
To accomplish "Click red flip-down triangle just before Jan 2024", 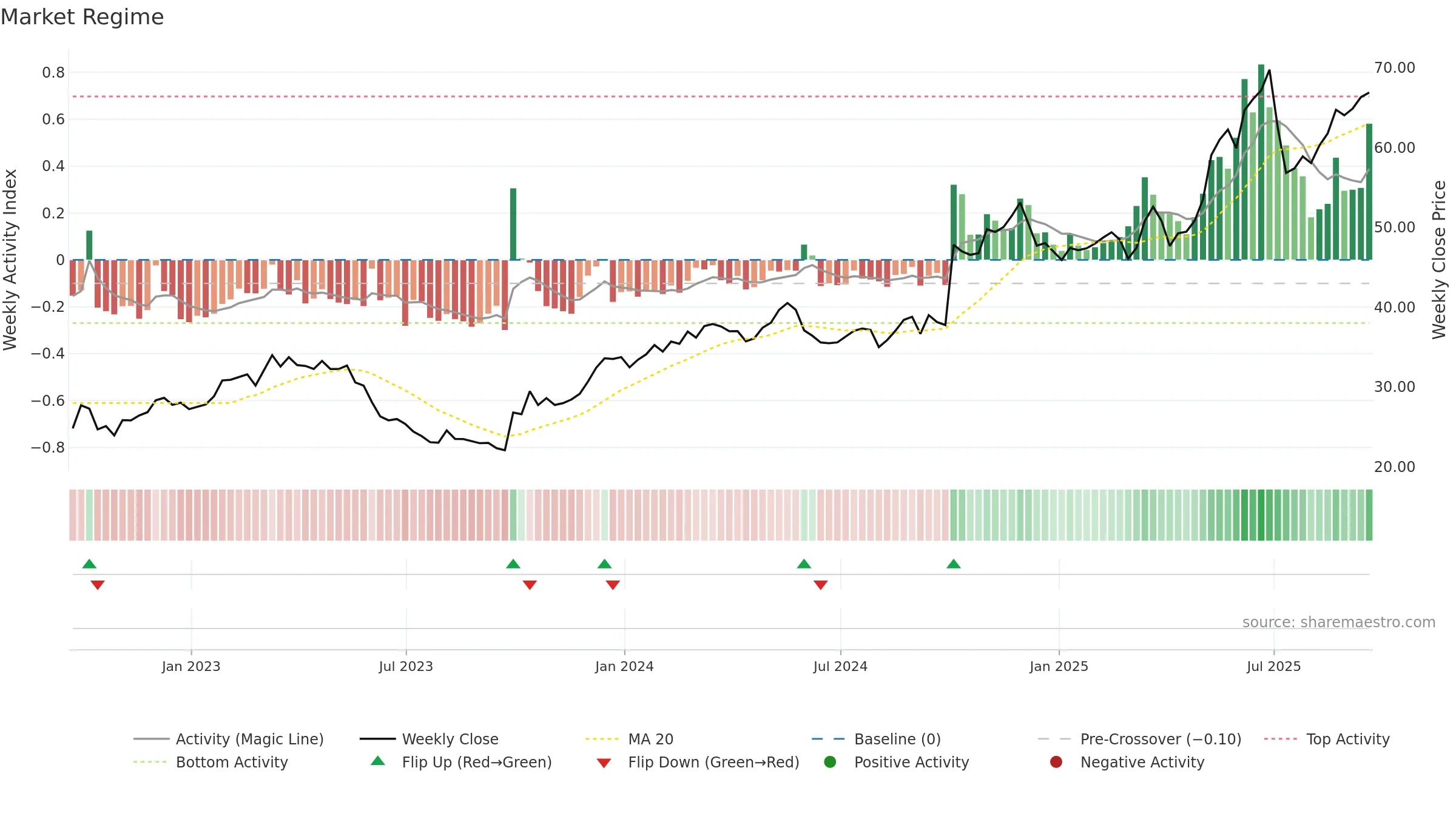I will tap(613, 585).
